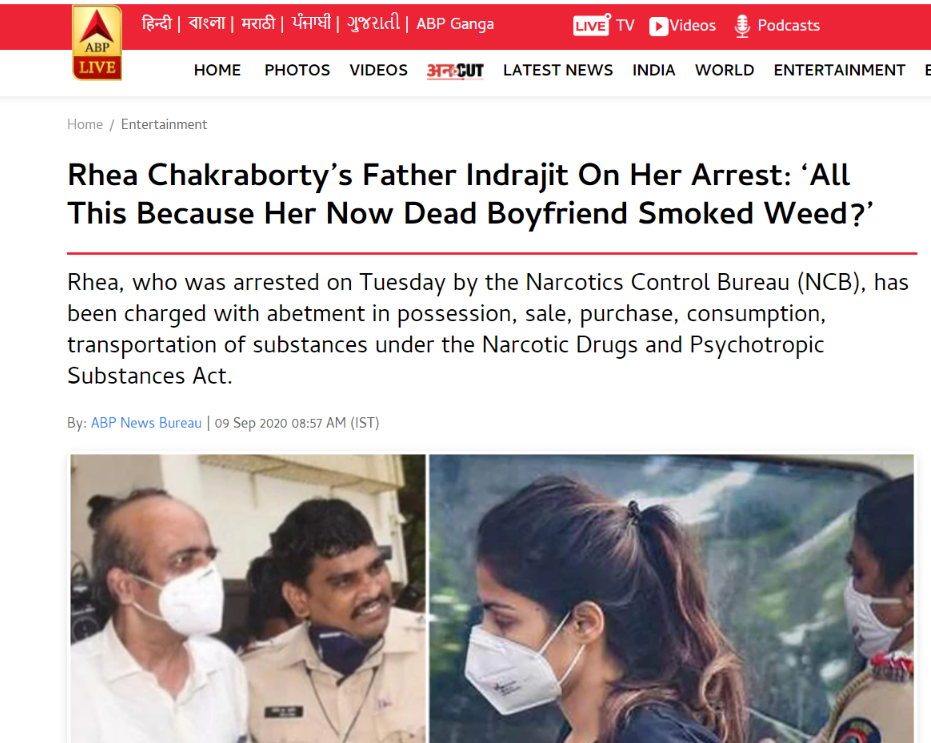This screenshot has width=931, height=743.
Task: Switch to the Bangla language edition
Action: click(207, 23)
